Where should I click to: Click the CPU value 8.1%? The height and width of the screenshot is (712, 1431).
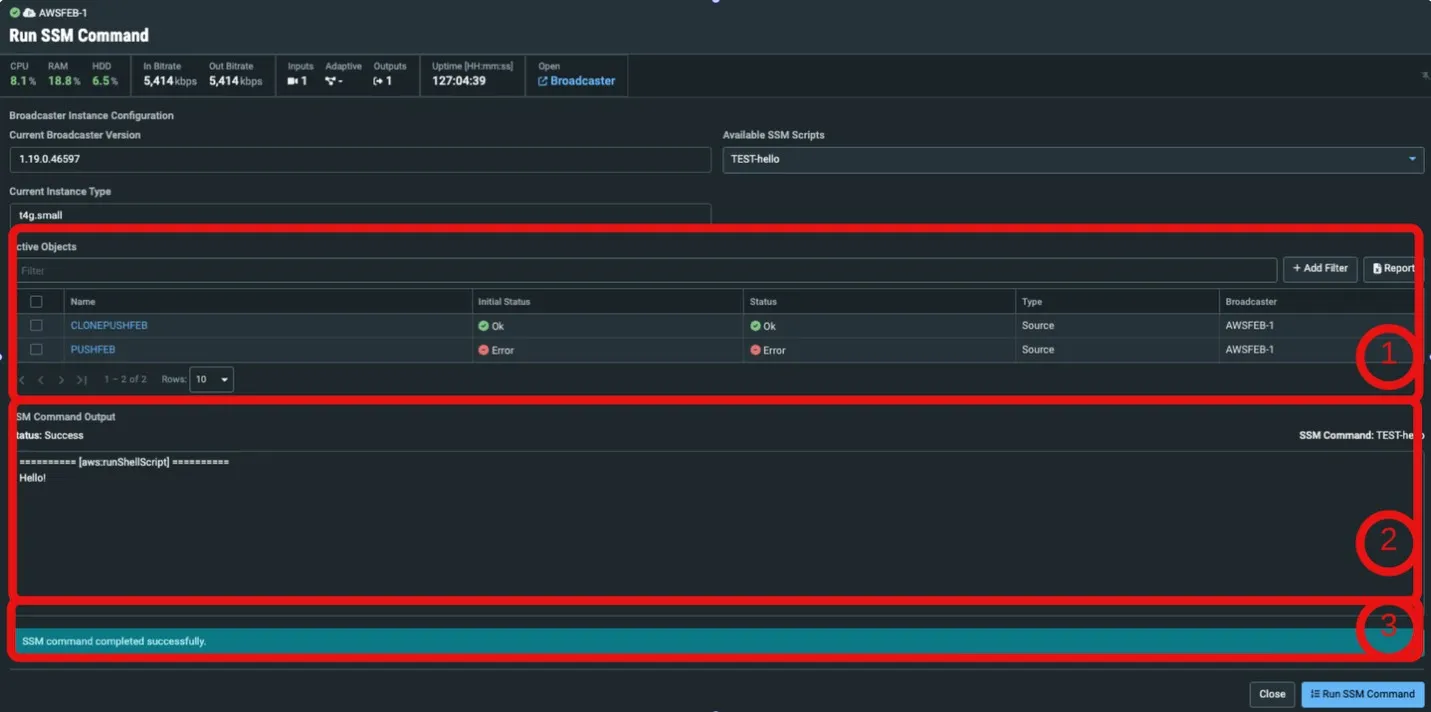[23, 81]
